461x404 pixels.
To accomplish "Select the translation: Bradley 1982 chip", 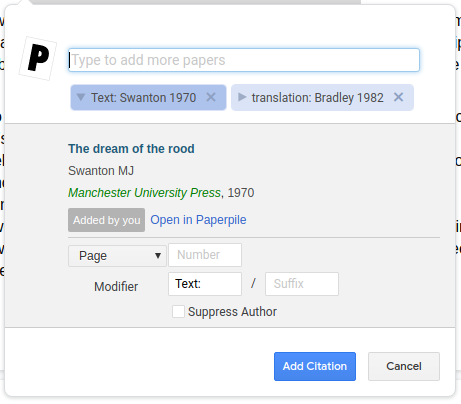I will pyautogui.click(x=317, y=98).
